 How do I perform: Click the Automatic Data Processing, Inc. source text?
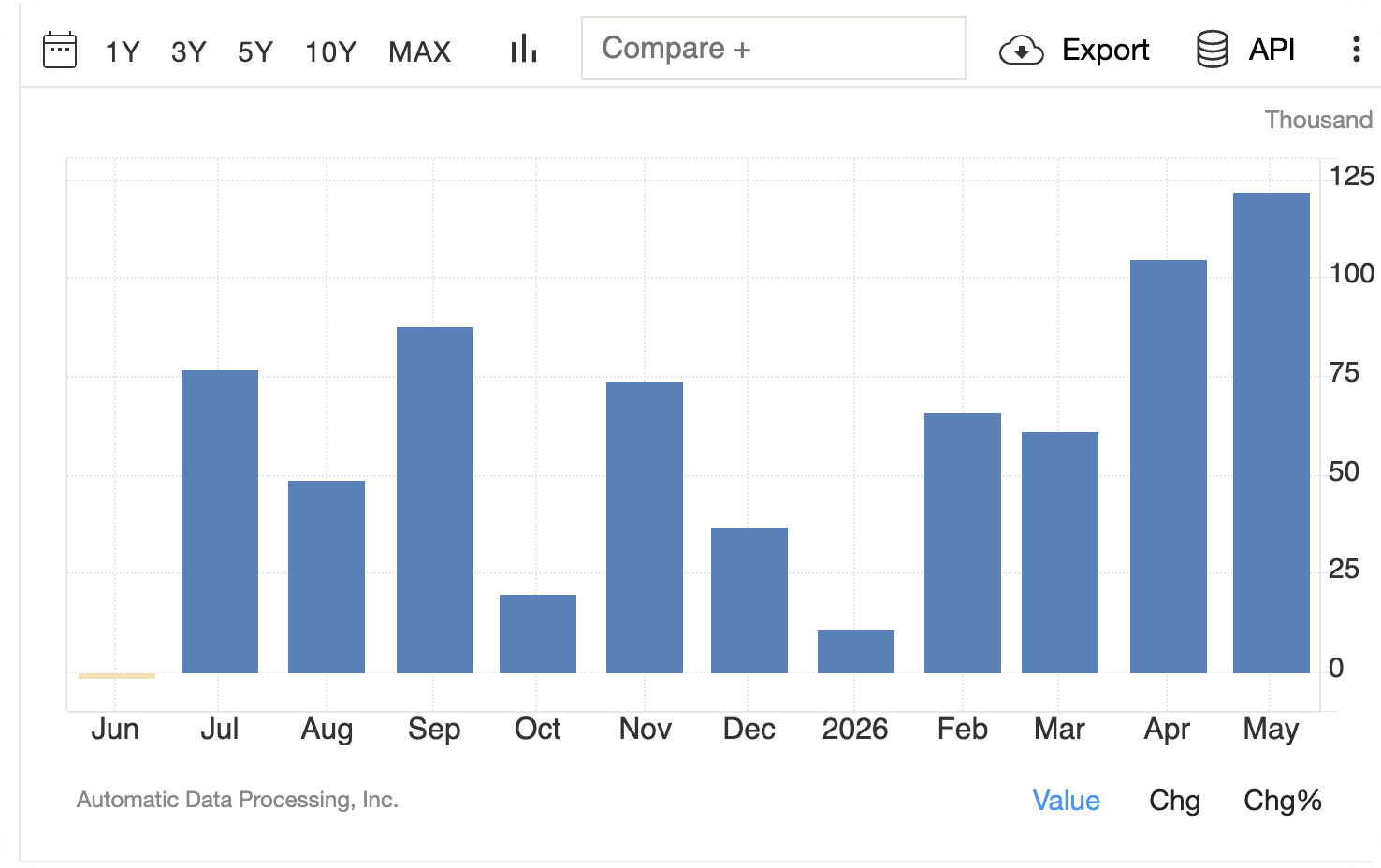coord(238,800)
